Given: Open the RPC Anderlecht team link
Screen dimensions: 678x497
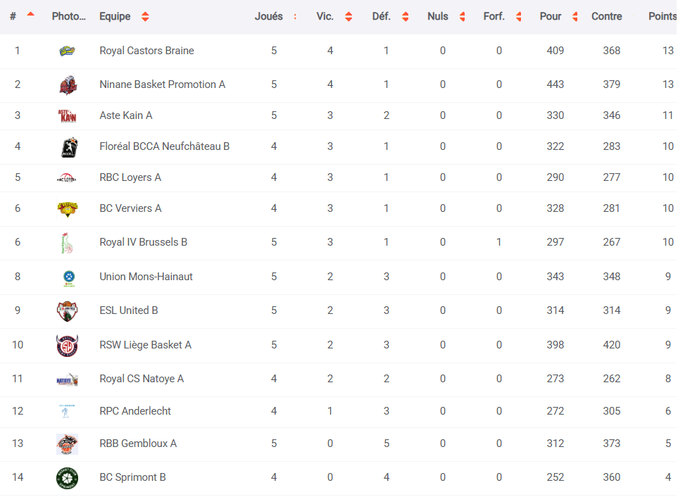Looking at the screenshot, I should coord(135,411).
